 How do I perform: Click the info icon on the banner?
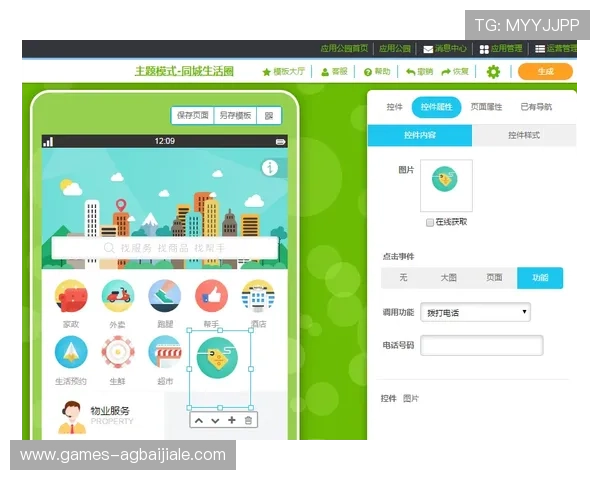pyautogui.click(x=270, y=167)
